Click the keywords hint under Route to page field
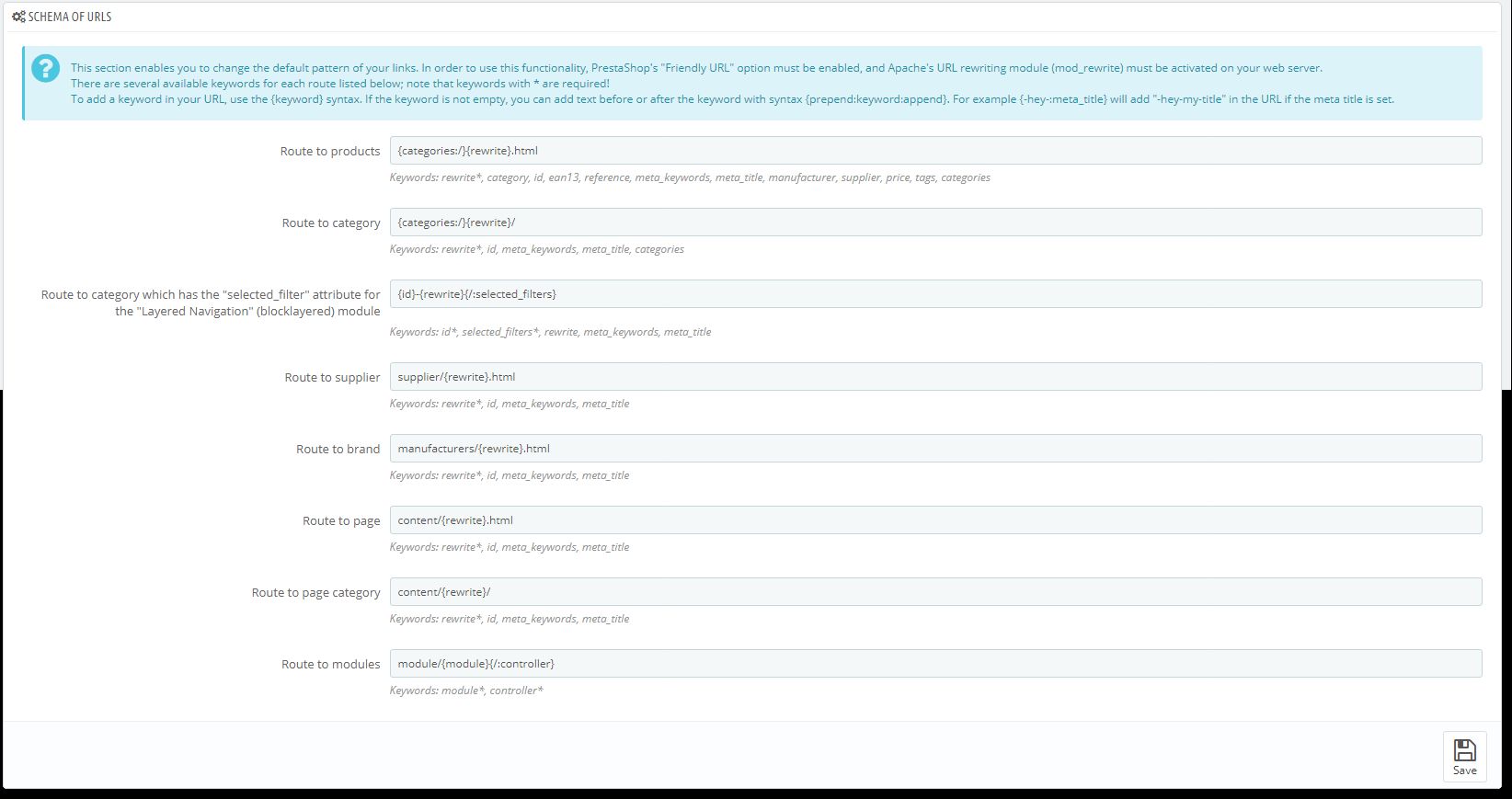The width and height of the screenshot is (1512, 799). coord(510,547)
